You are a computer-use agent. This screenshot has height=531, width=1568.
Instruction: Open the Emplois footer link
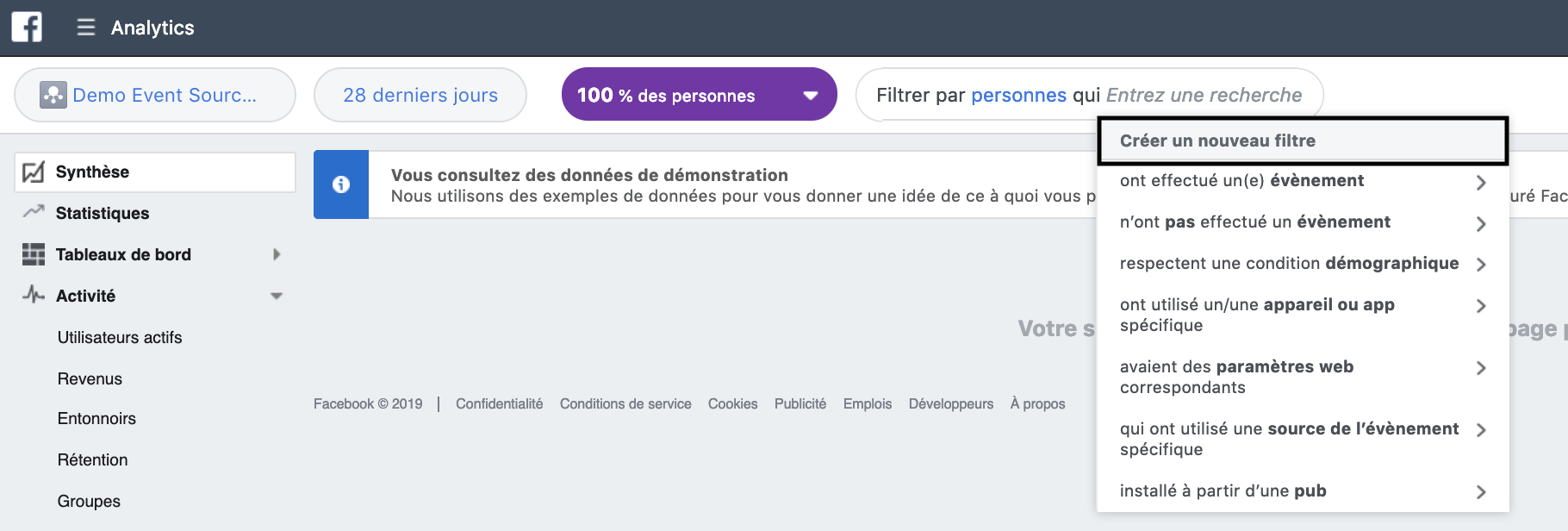(x=867, y=403)
